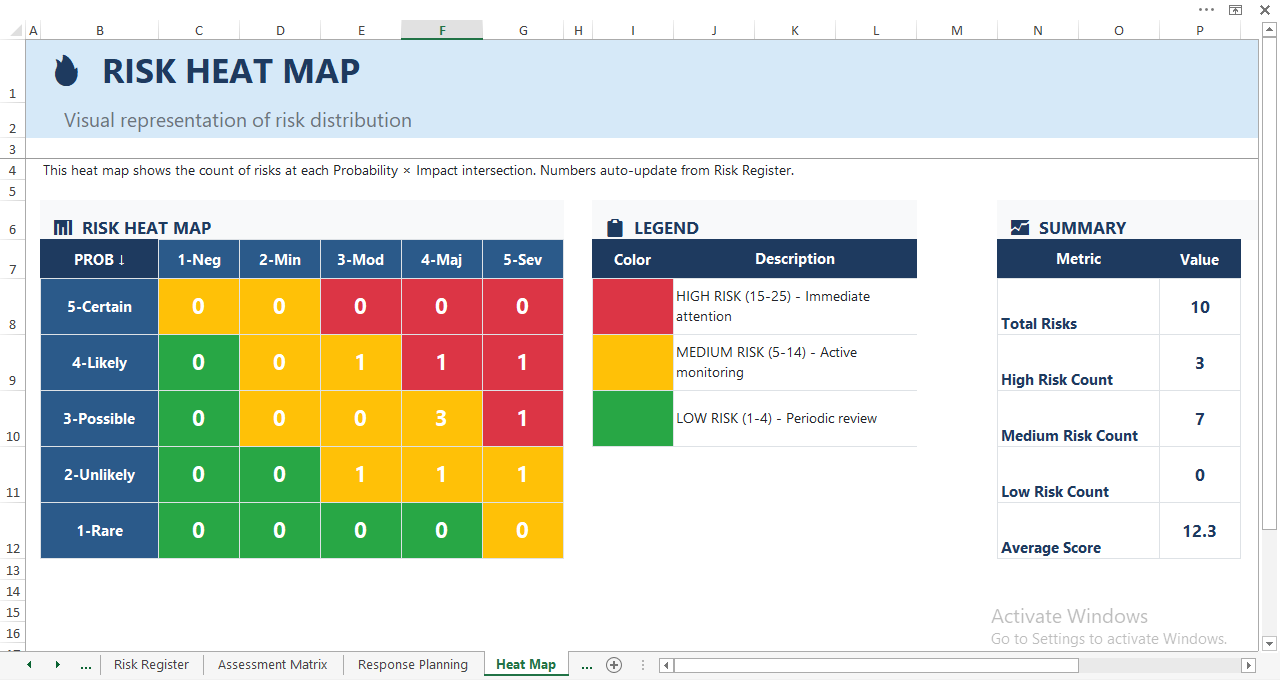This screenshot has height=680, width=1280.
Task: Select the 2-Unlikely row label
Action: (99, 475)
